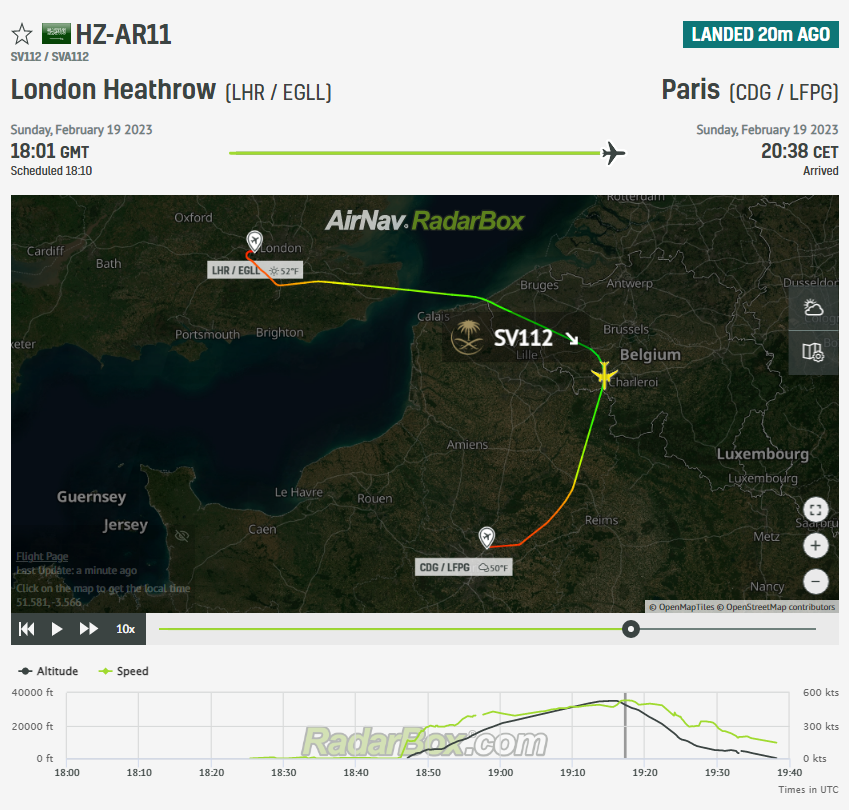Click the Paris destination title
Image resolution: width=849 pixels, height=810 pixels.
pos(691,90)
